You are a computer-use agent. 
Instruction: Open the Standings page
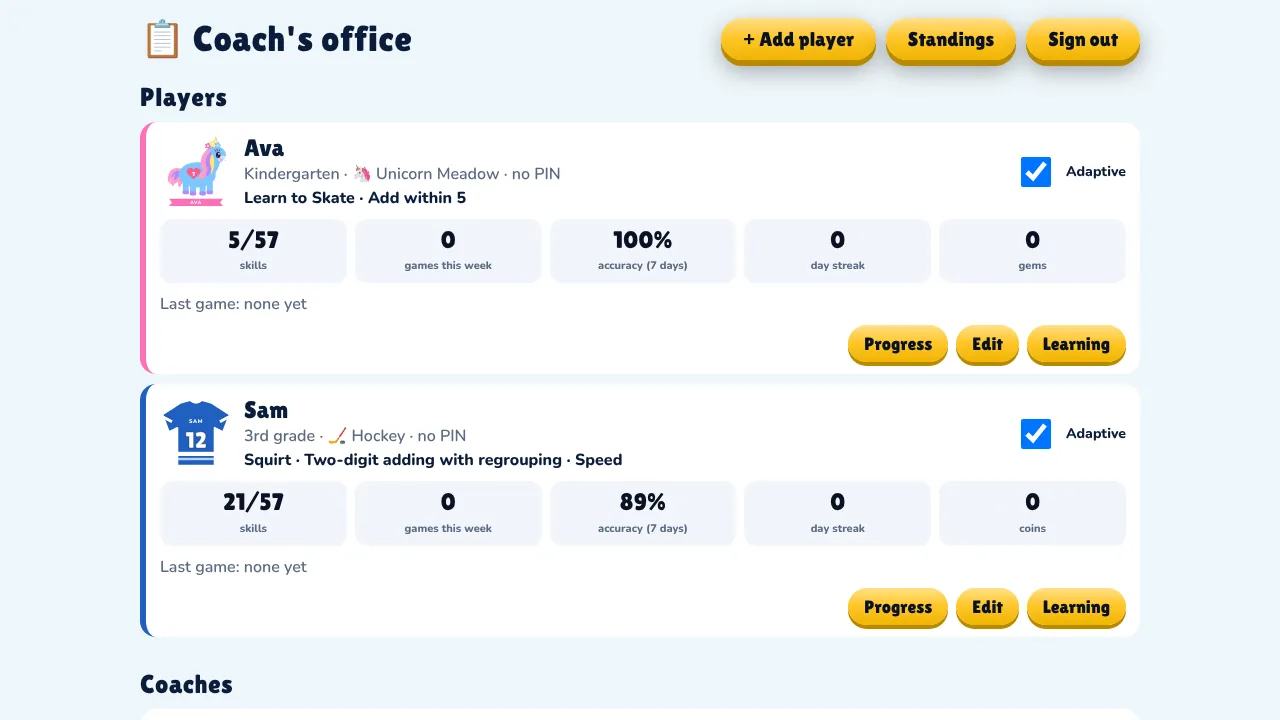[951, 40]
